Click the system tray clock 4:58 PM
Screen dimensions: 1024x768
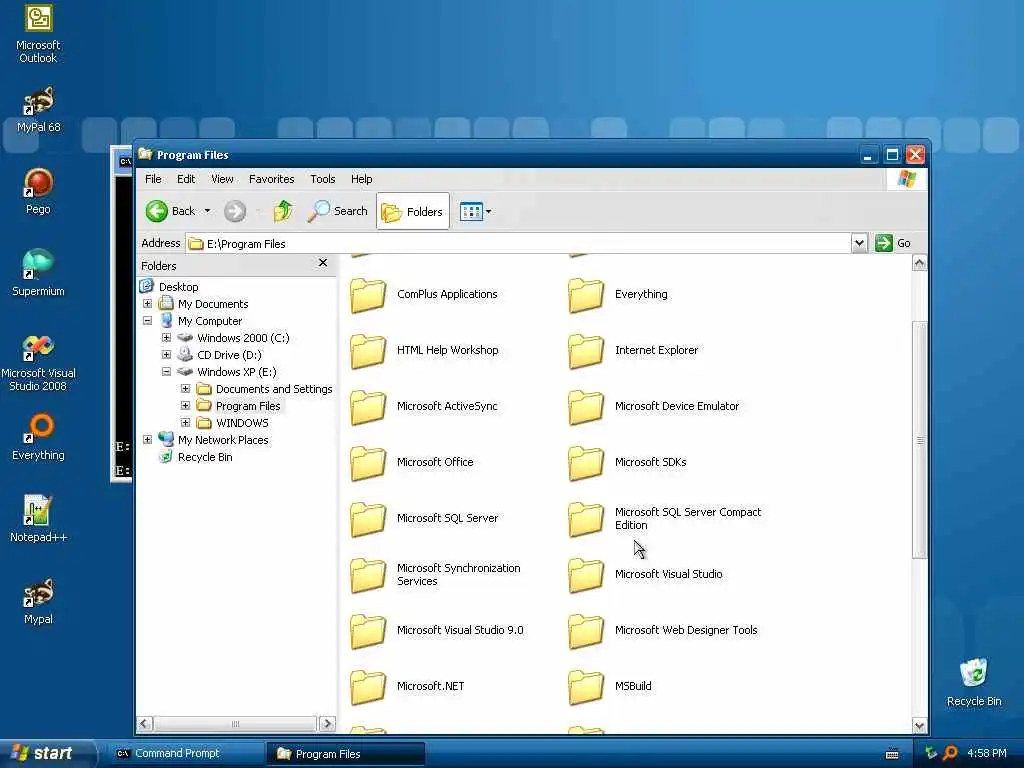(987, 753)
